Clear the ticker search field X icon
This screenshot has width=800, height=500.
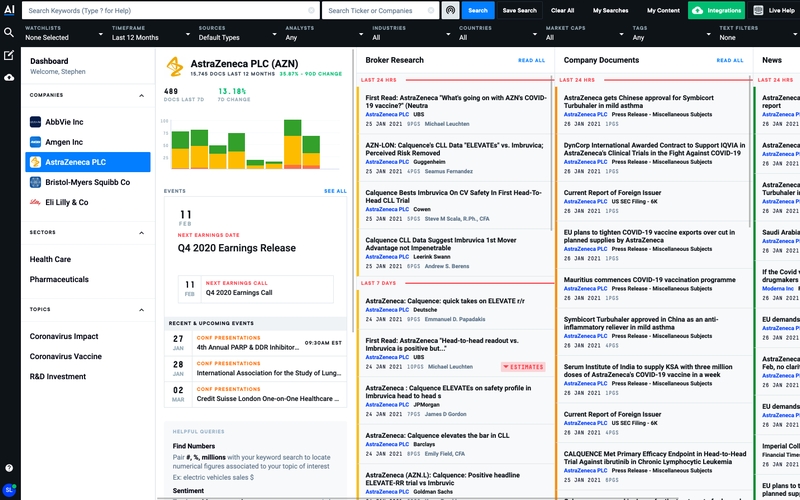pyautogui.click(x=431, y=10)
